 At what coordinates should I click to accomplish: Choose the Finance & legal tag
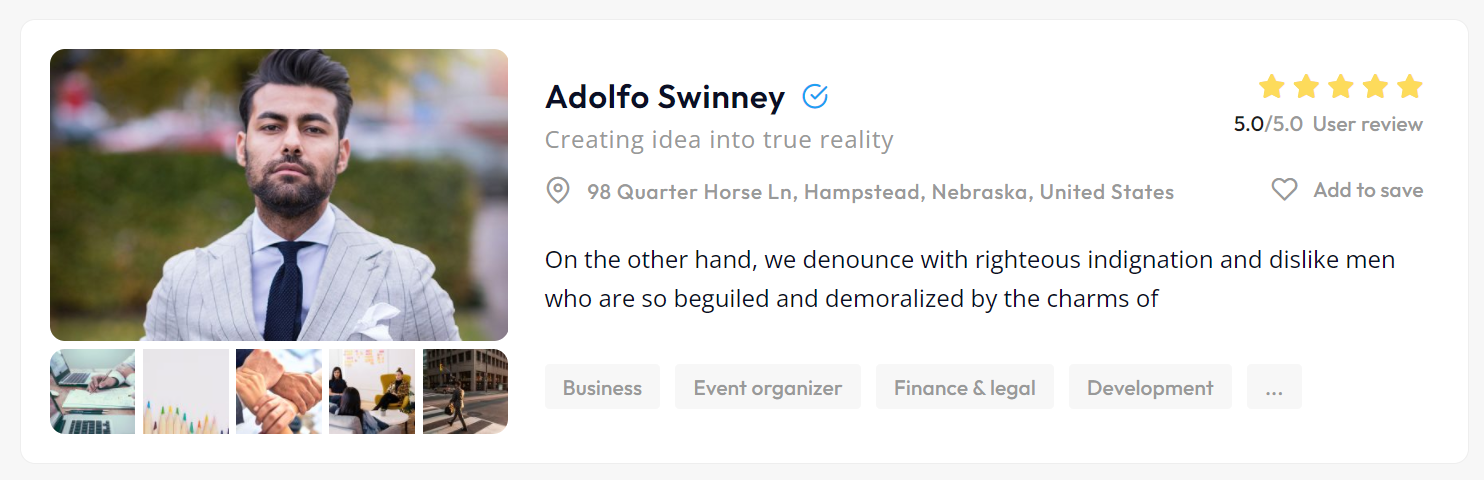point(965,388)
